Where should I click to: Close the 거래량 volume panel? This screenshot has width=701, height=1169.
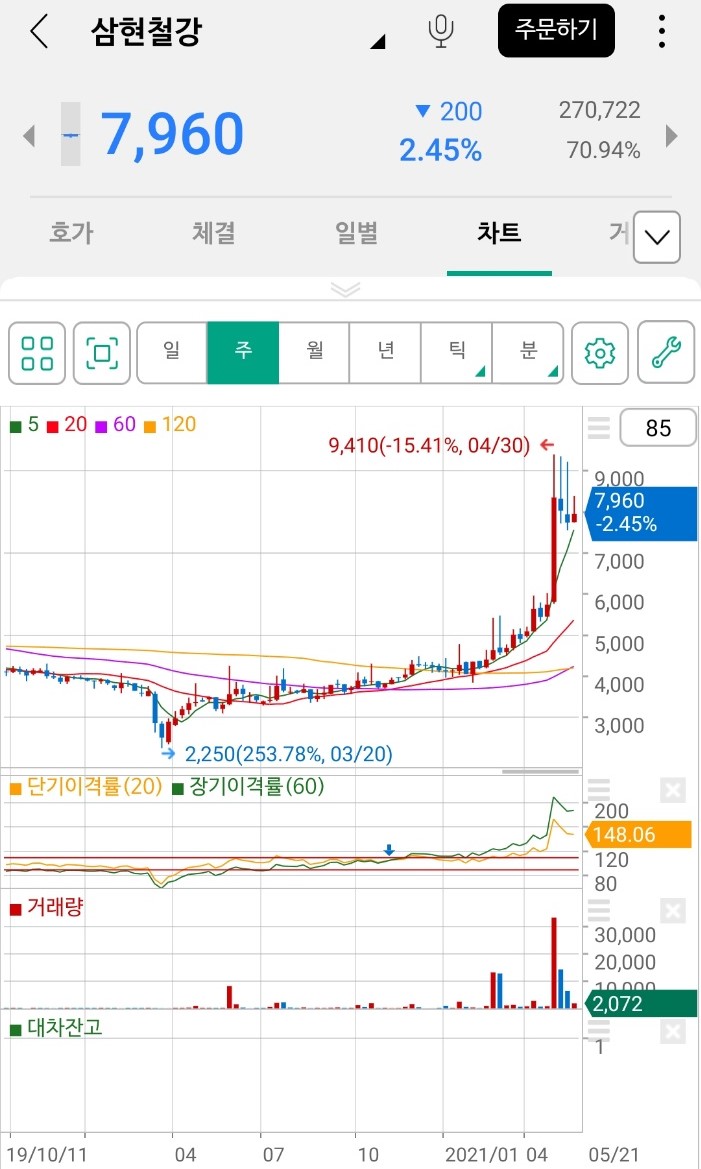[x=673, y=911]
